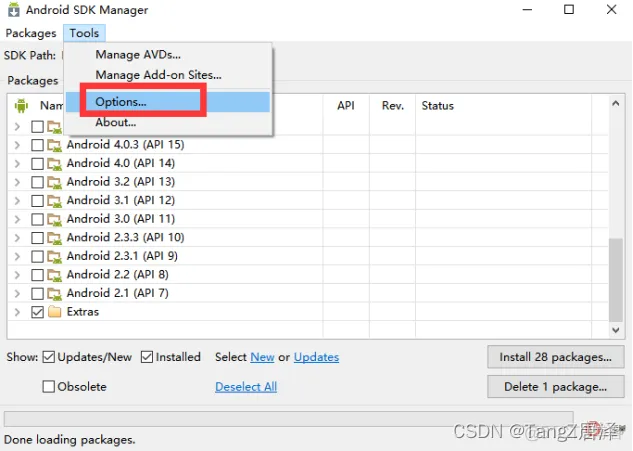Click the Android 2.1 (API 7) folder icon
Viewport: 633px width, 451px height.
tap(54, 294)
